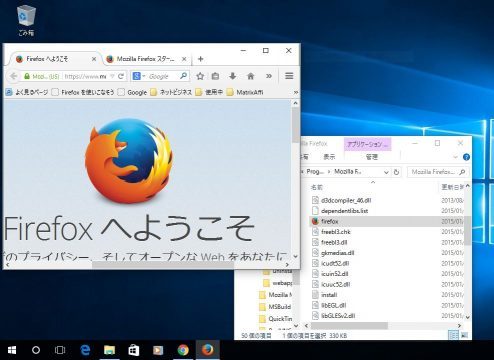Switch Explorer to large icons view

[464, 335]
